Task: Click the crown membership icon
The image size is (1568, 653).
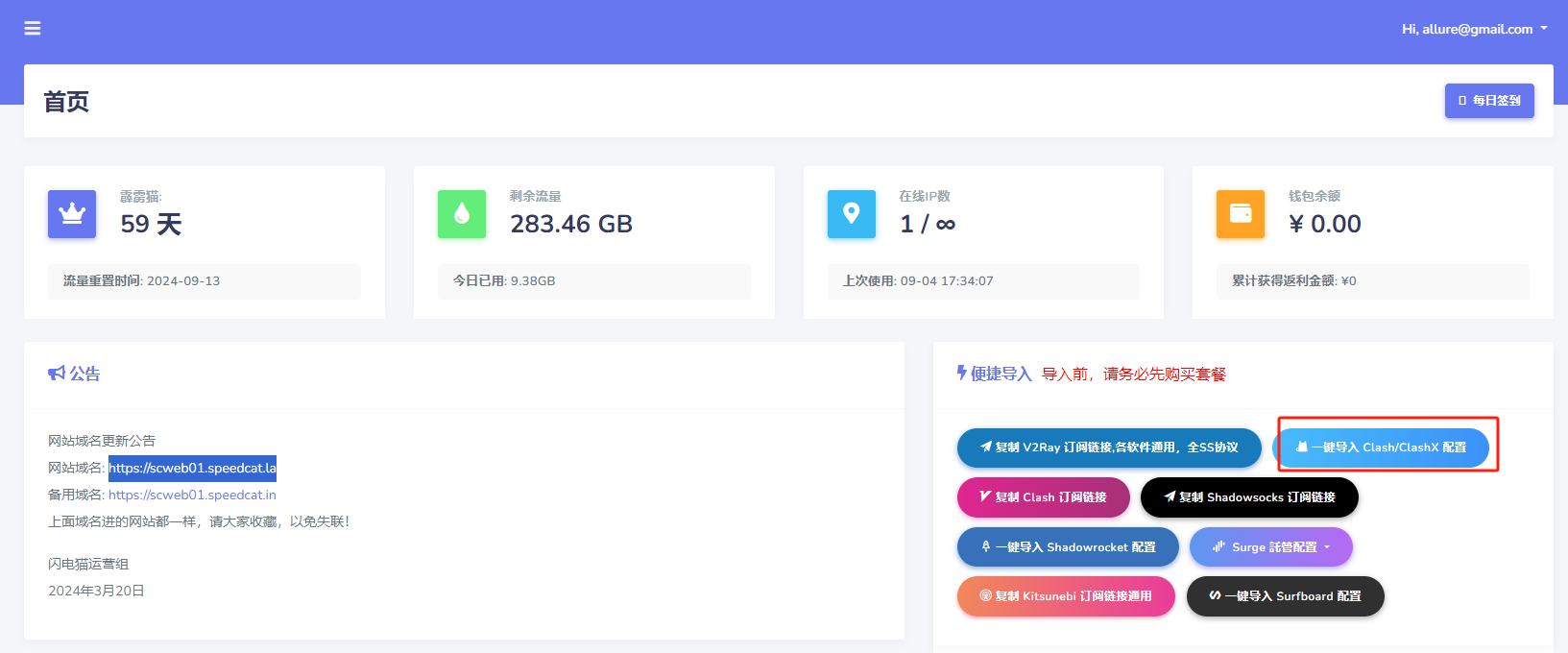Action: pyautogui.click(x=72, y=214)
